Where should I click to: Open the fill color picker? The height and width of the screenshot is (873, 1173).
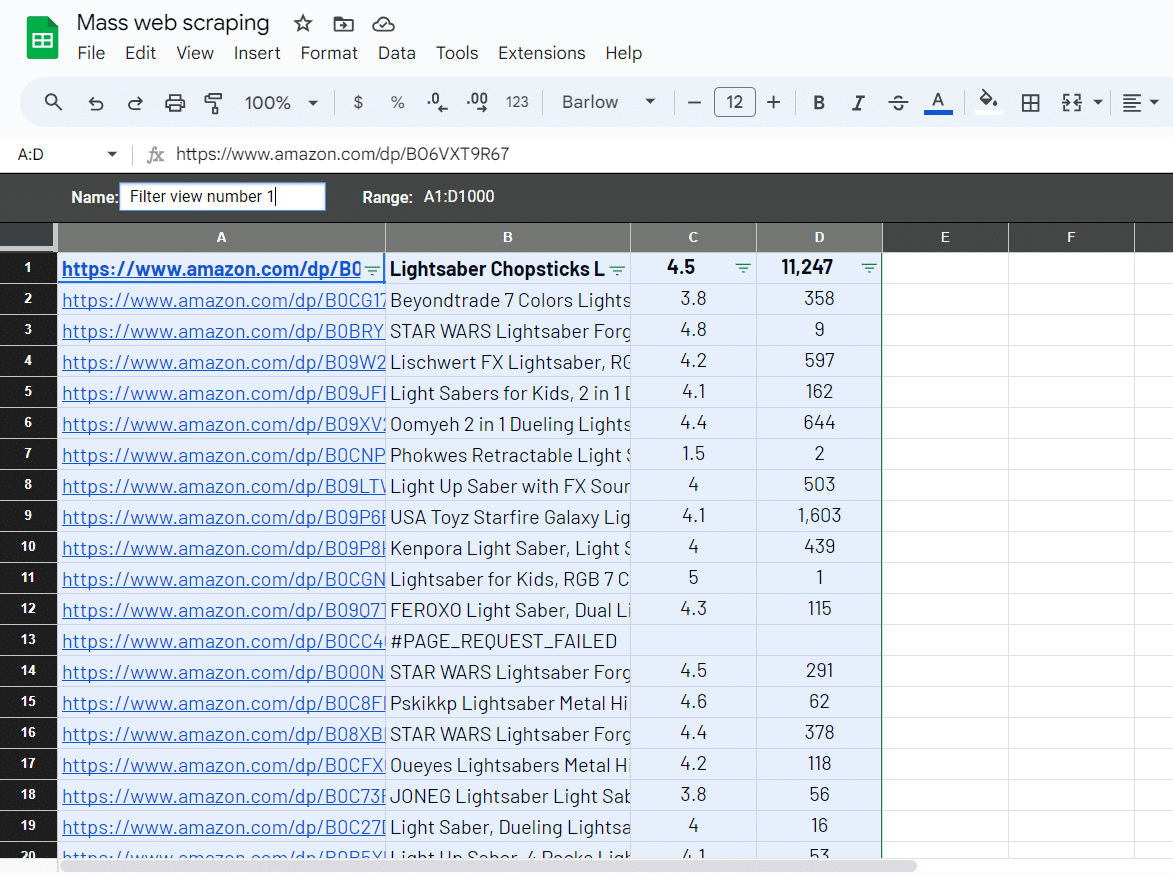(x=988, y=102)
